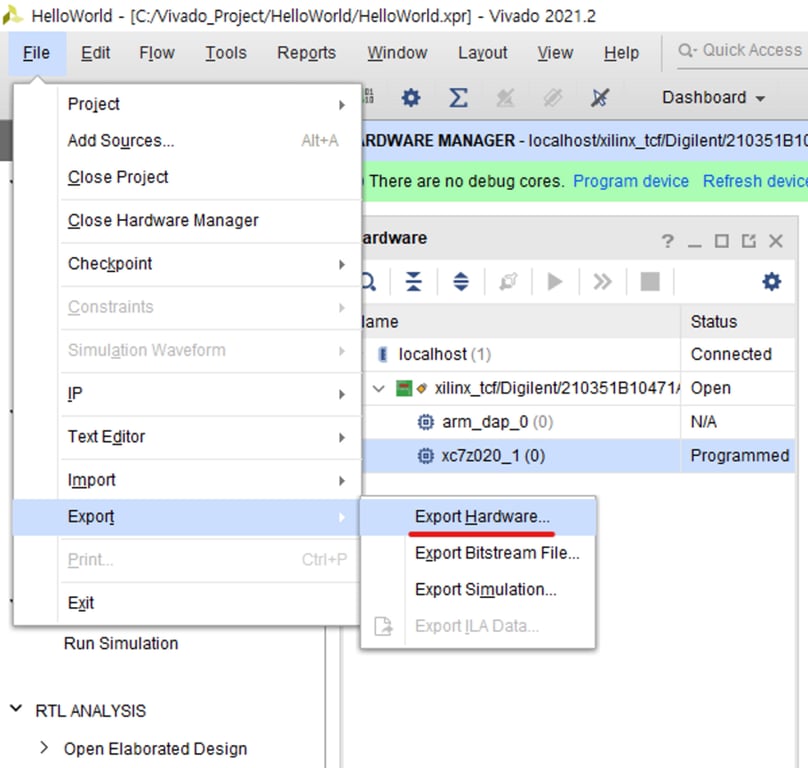Choose Export Hardware...
The image size is (808, 768).
tap(478, 516)
